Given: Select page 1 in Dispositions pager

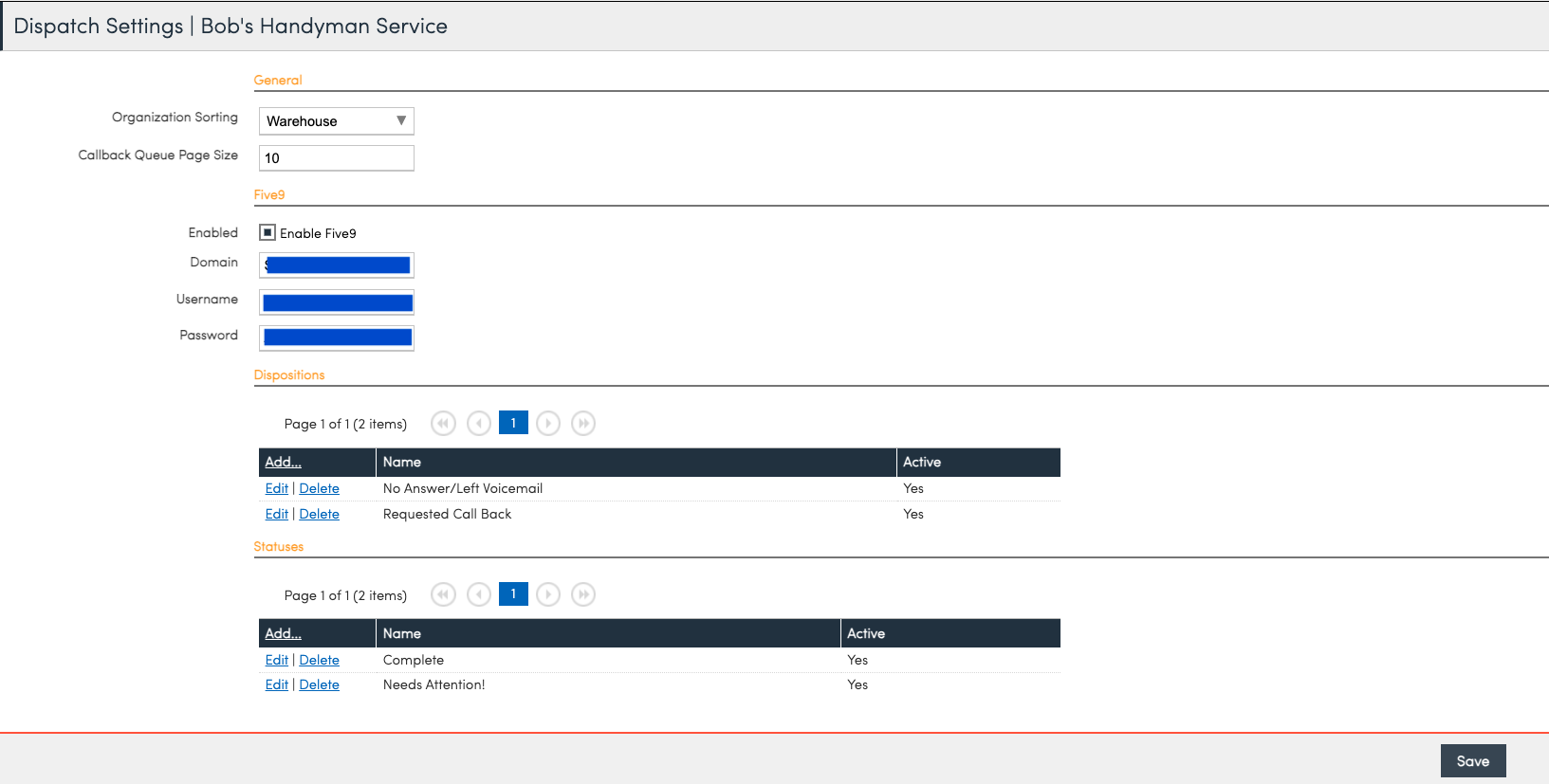Looking at the screenshot, I should [x=513, y=423].
